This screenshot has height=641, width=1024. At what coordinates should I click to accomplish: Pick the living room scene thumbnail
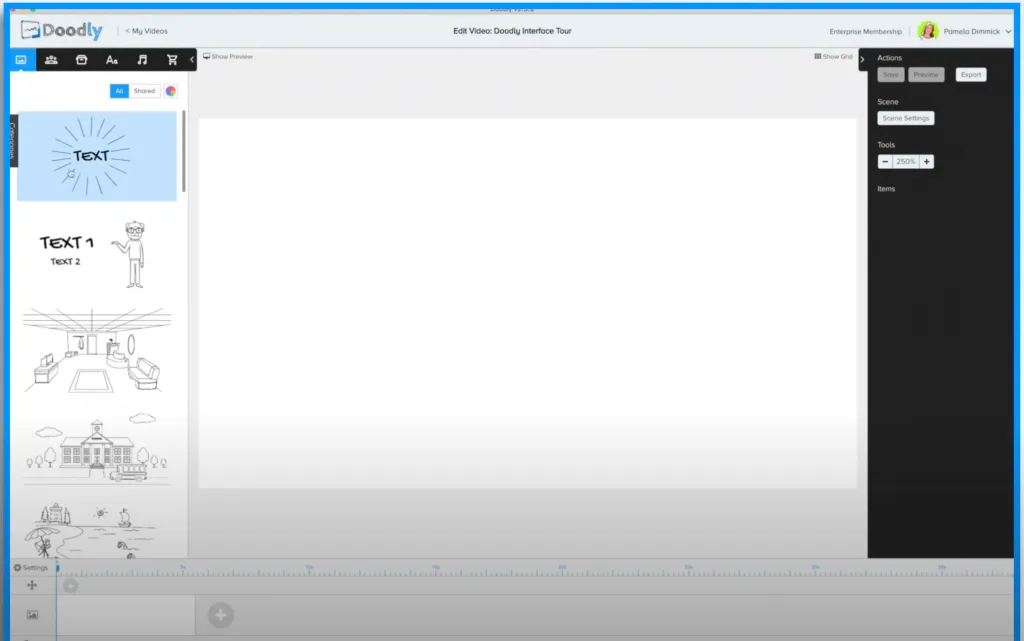click(x=97, y=351)
